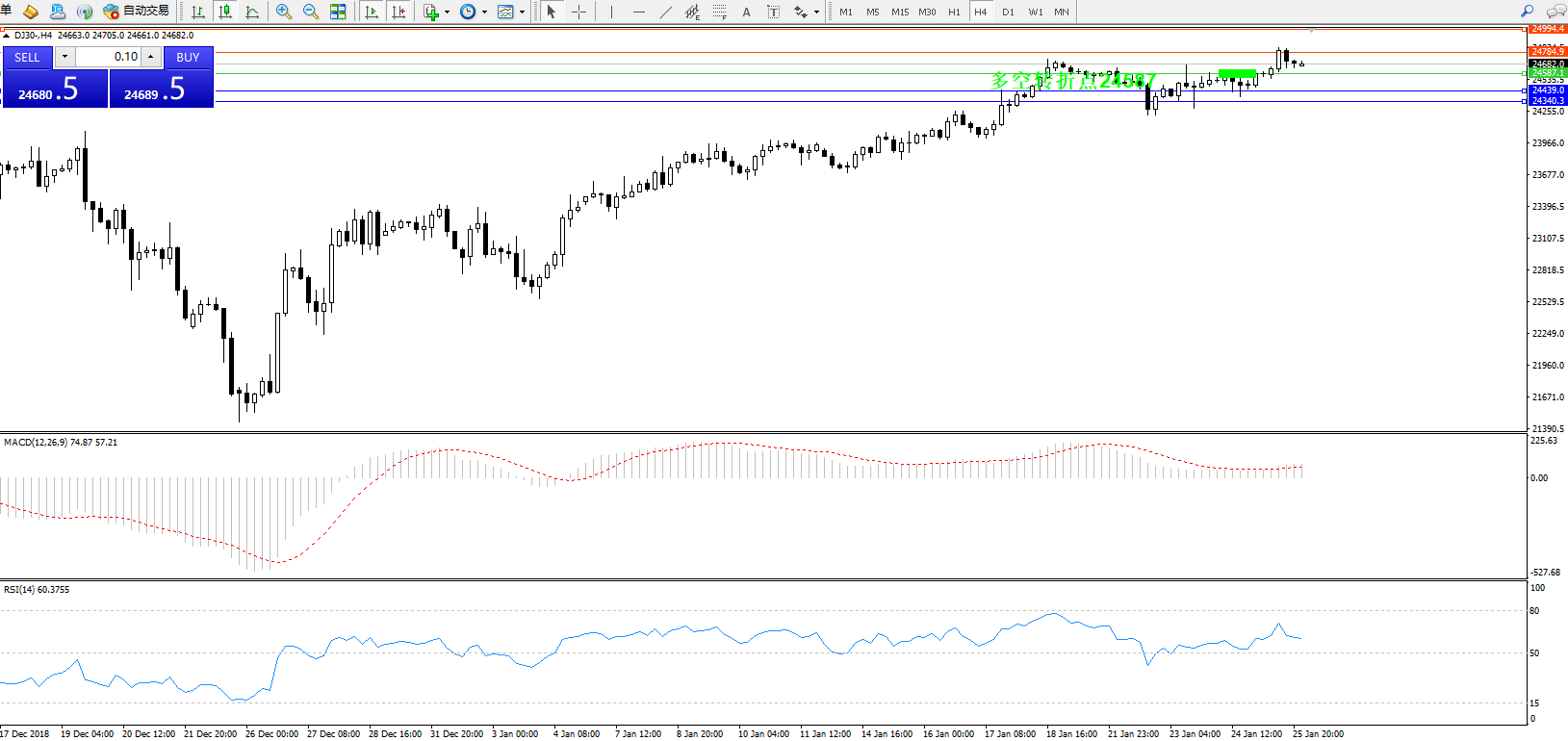Image resolution: width=1568 pixels, height=741 pixels.
Task: Open the chart templates dropdown
Action: coord(522,13)
